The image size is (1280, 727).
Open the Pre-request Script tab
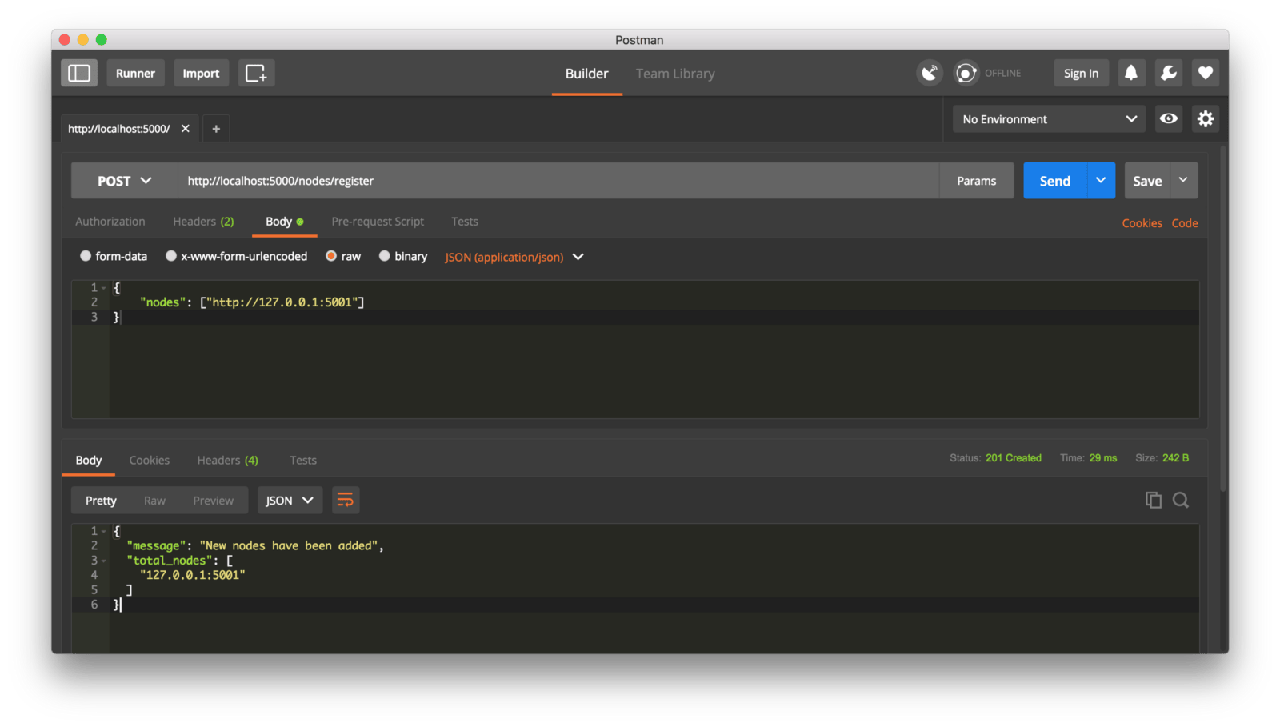click(x=377, y=222)
